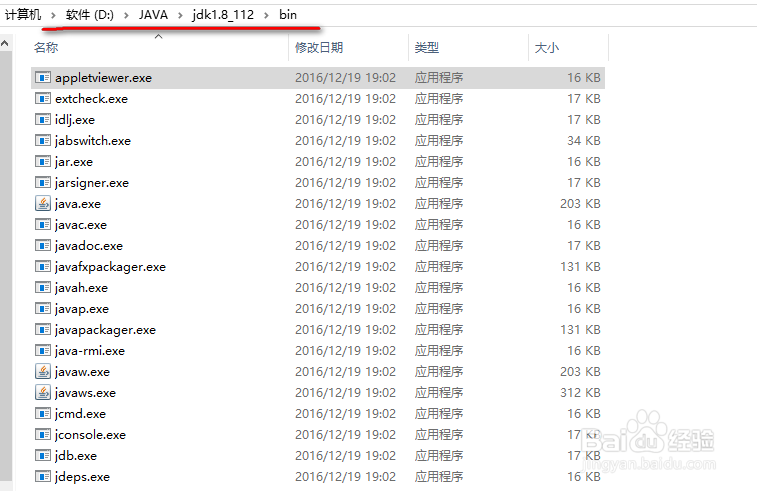This screenshot has height=491, width=757.
Task: Click the java-rmi.exe file icon
Action: click(x=43, y=351)
